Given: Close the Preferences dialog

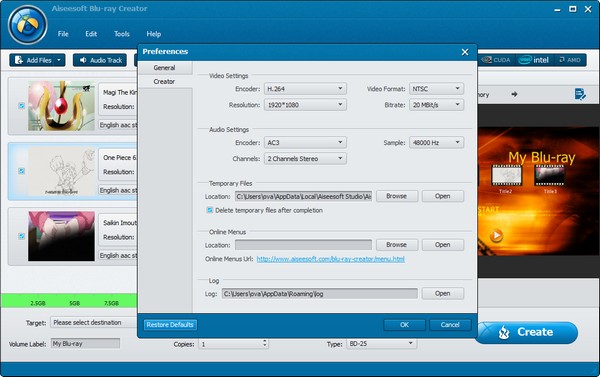Looking at the screenshot, I should [465, 52].
